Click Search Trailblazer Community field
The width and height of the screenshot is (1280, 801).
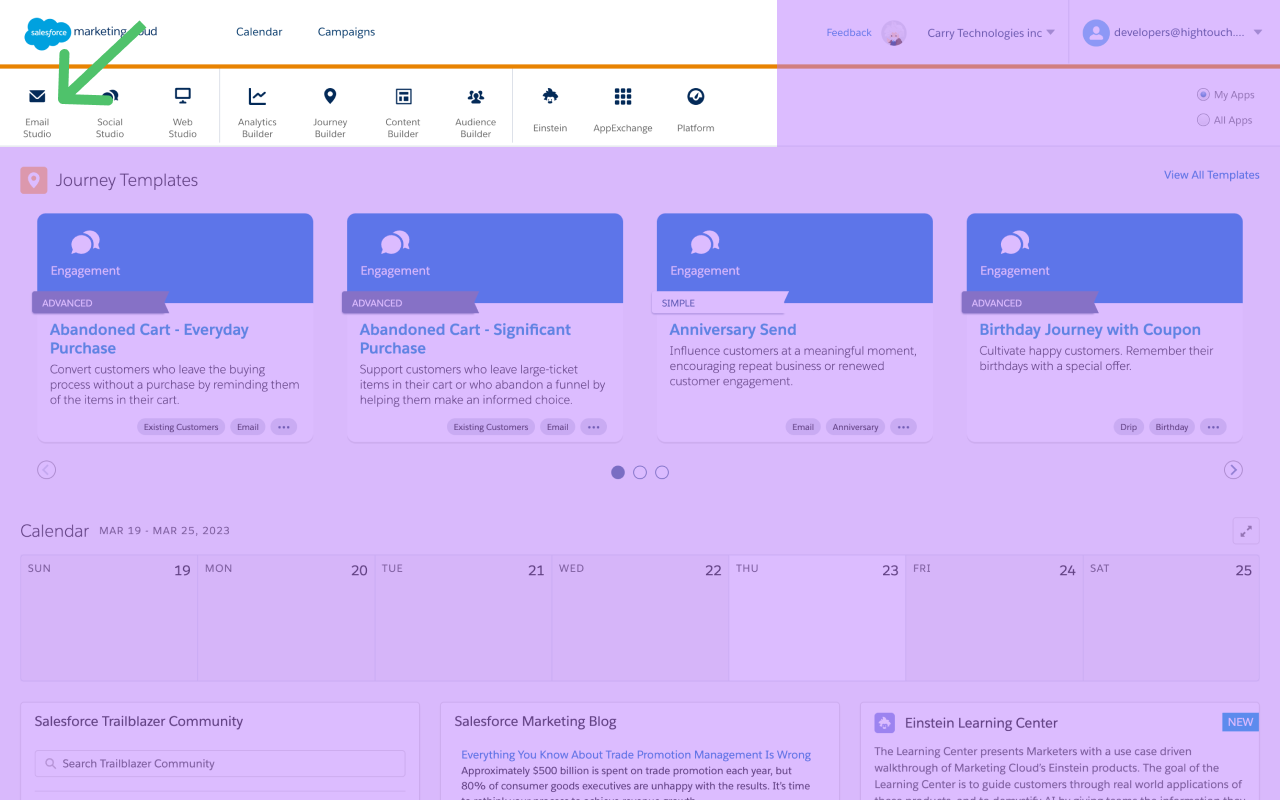tap(220, 764)
